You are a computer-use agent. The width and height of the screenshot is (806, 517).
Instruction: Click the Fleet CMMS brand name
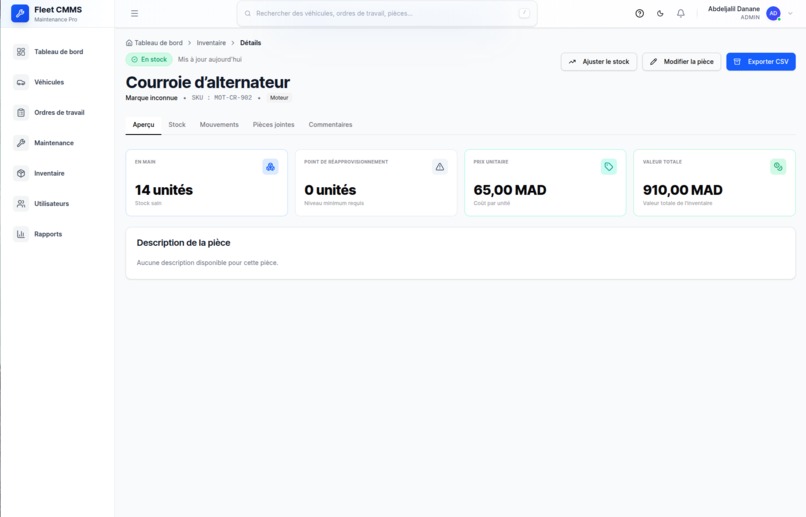pos(58,10)
